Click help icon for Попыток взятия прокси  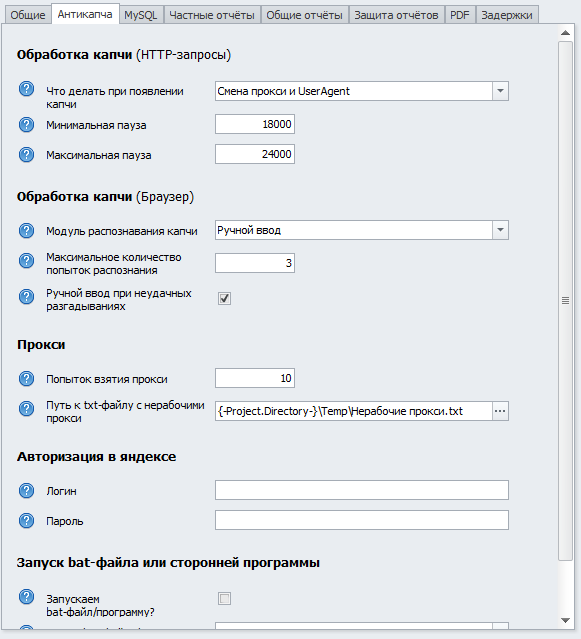[x=26, y=379]
